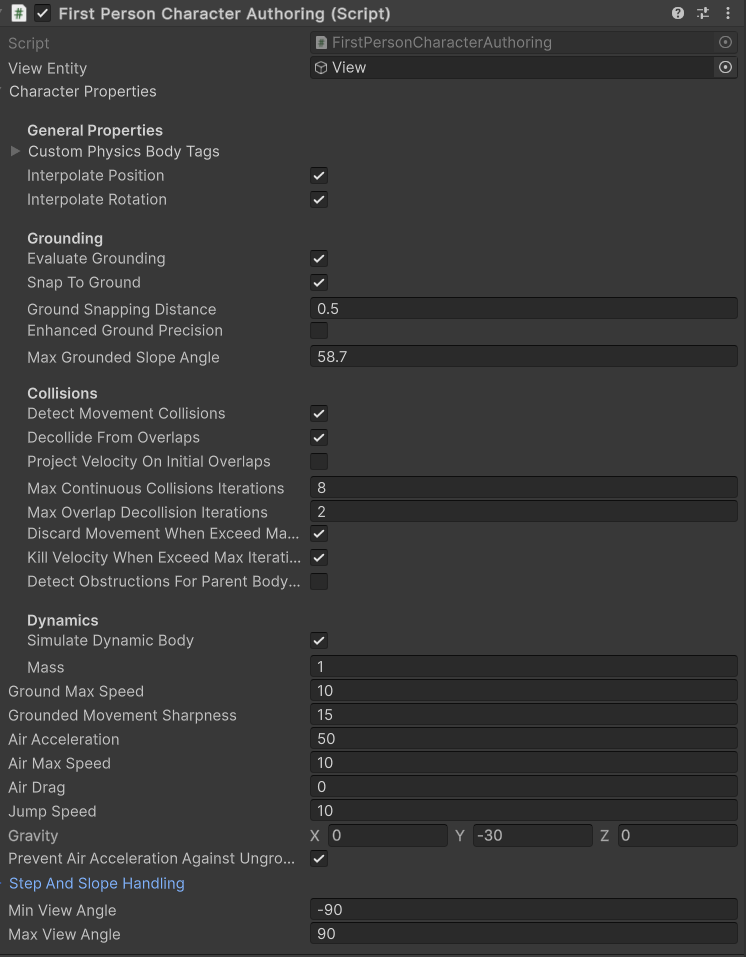Image resolution: width=746 pixels, height=957 pixels.
Task: Uncheck Simulate Dynamic Body
Action: pyautogui.click(x=319, y=641)
